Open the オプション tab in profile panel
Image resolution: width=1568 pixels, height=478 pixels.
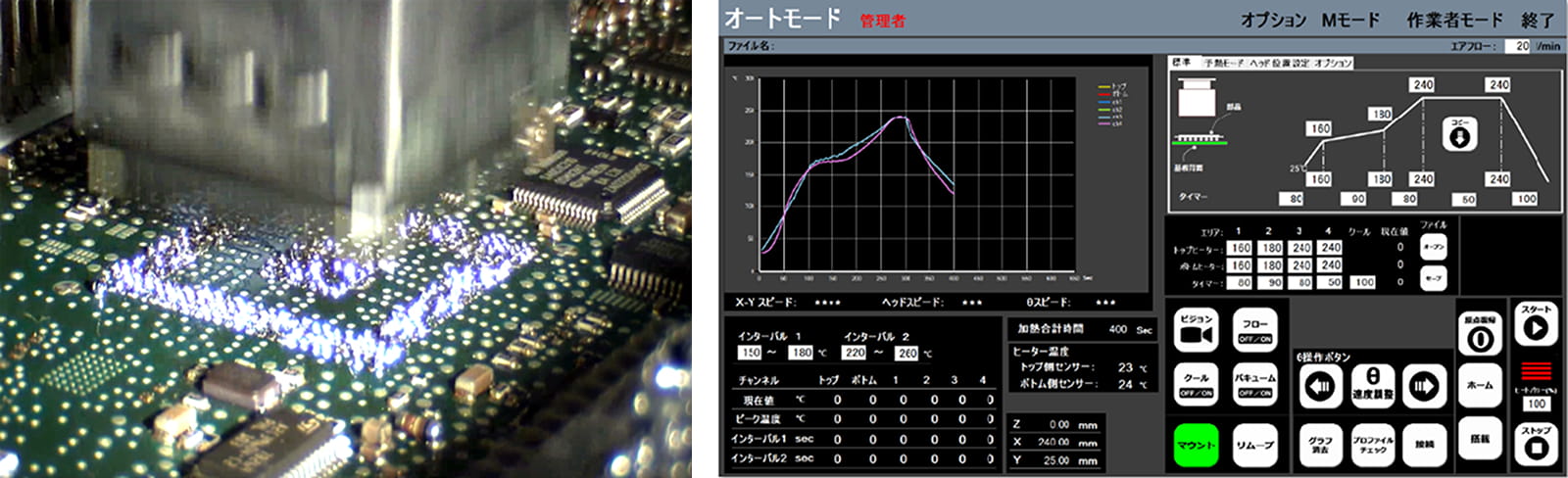click(1333, 63)
